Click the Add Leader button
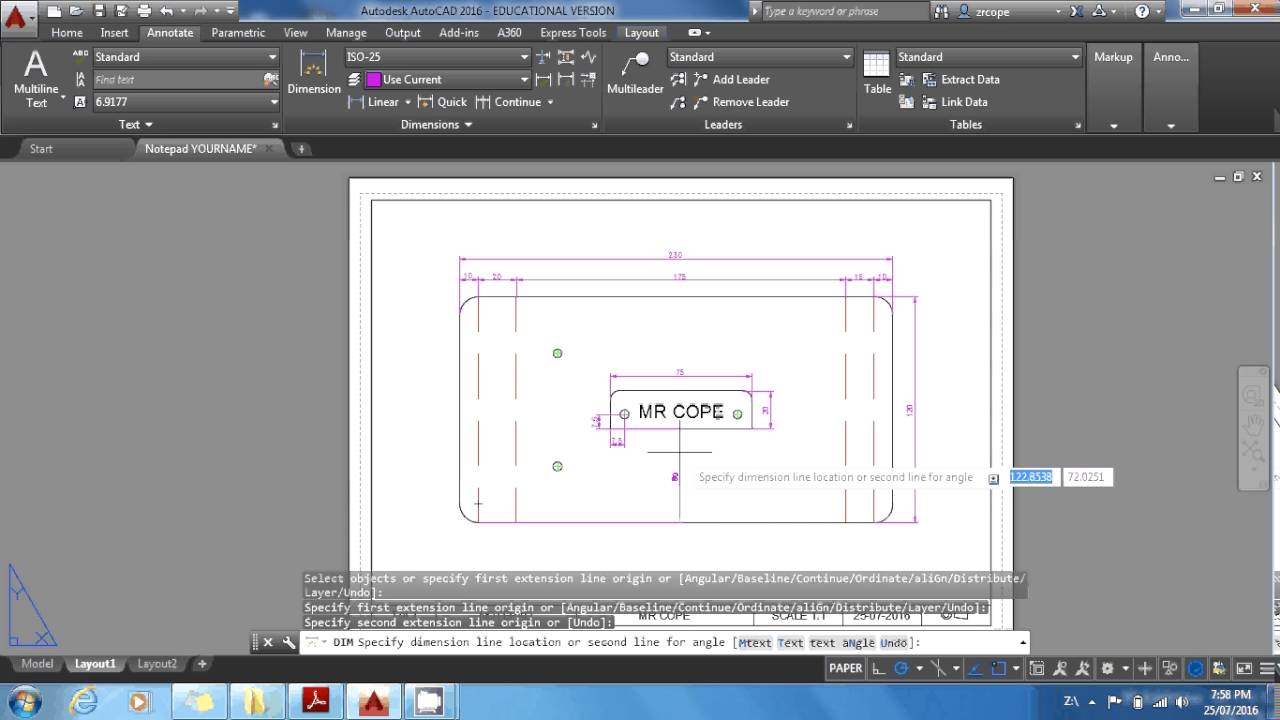Screen dimensions: 1280x720 coord(730,79)
